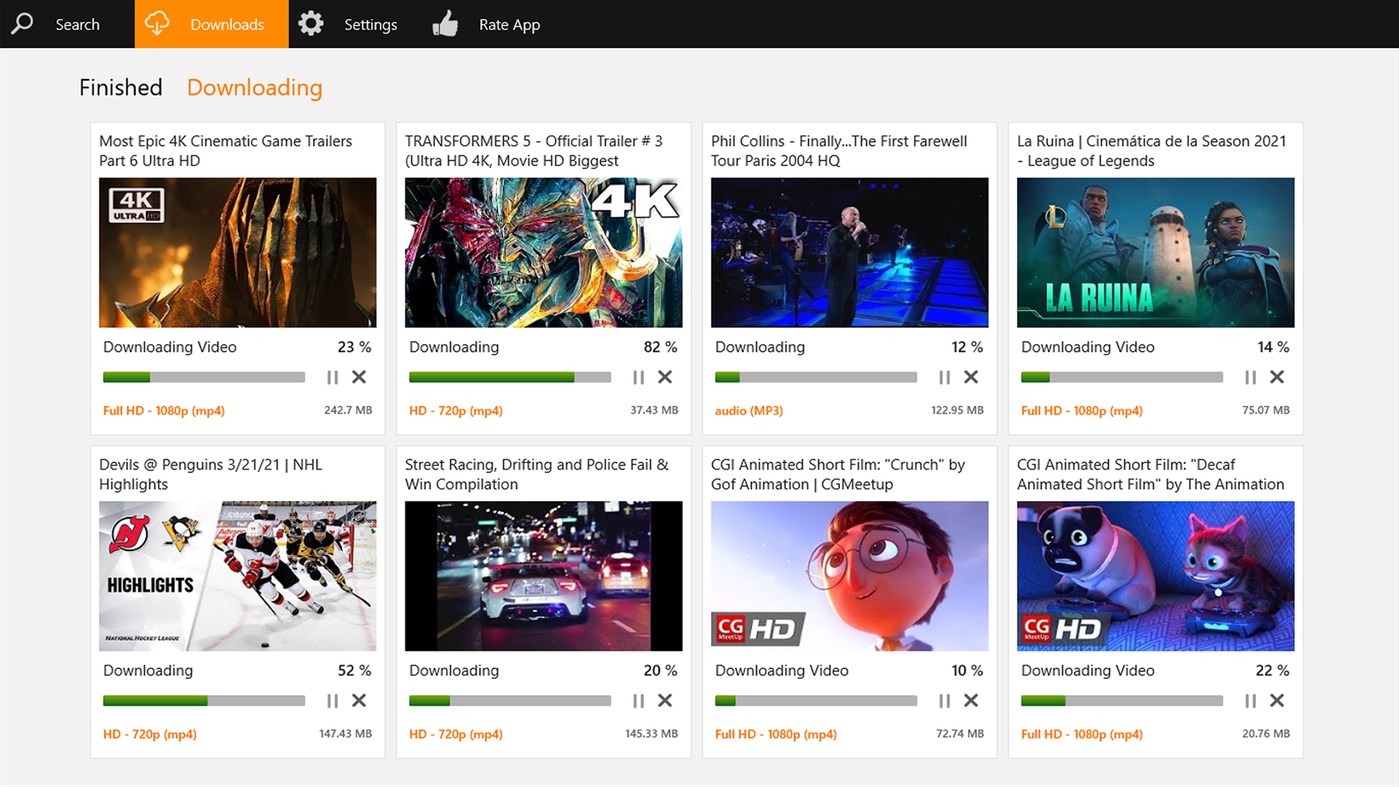This screenshot has height=787, width=1399.
Task: Open the "Decaf" pug thumbnail
Action: point(1156,577)
